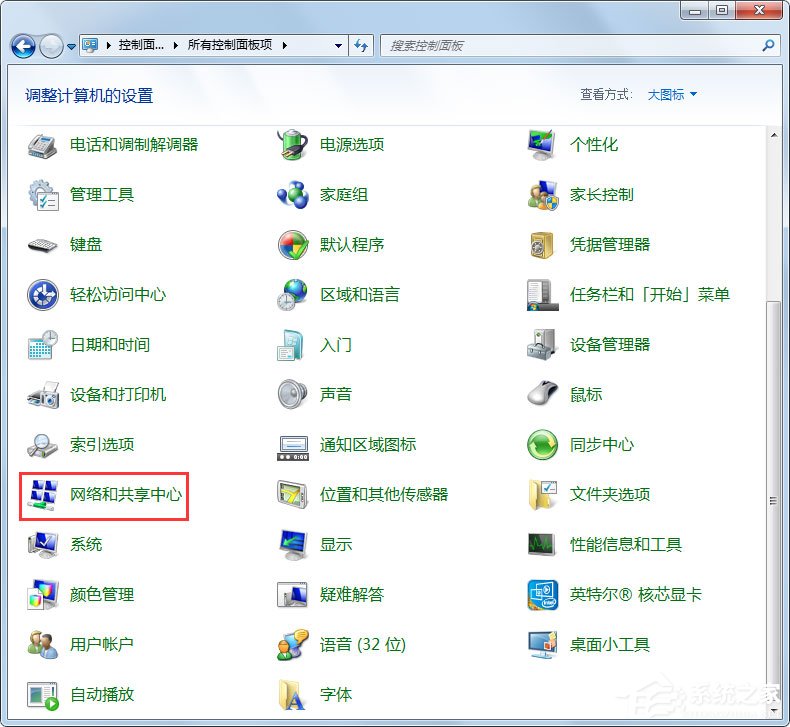Image resolution: width=790 pixels, height=727 pixels.
Task: Open the 管理工具 gear icon
Action: 42,195
